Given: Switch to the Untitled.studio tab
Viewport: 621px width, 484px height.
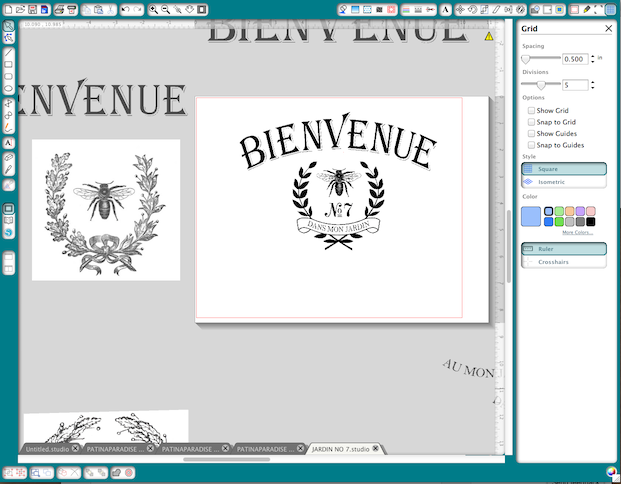Looking at the screenshot, I should [47, 449].
